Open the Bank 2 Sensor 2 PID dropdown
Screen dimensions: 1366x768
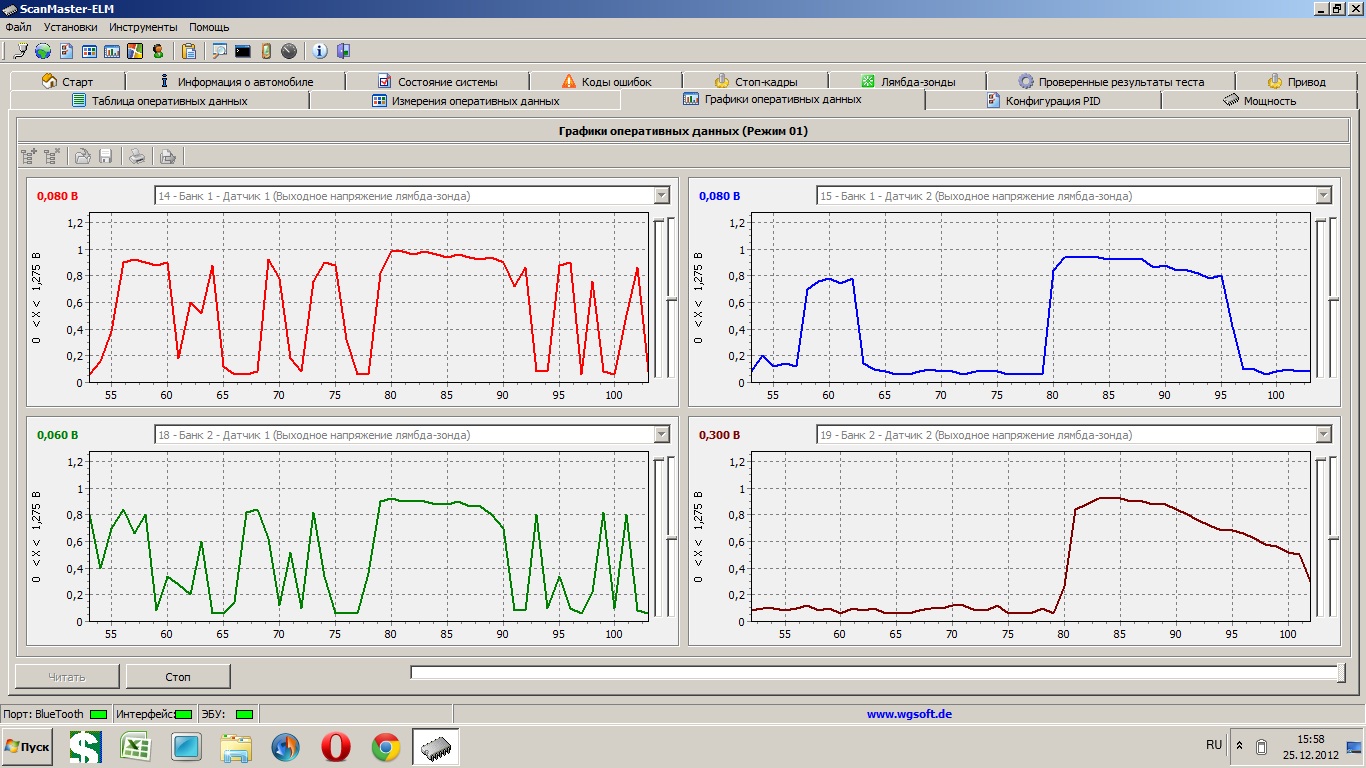click(x=1323, y=435)
